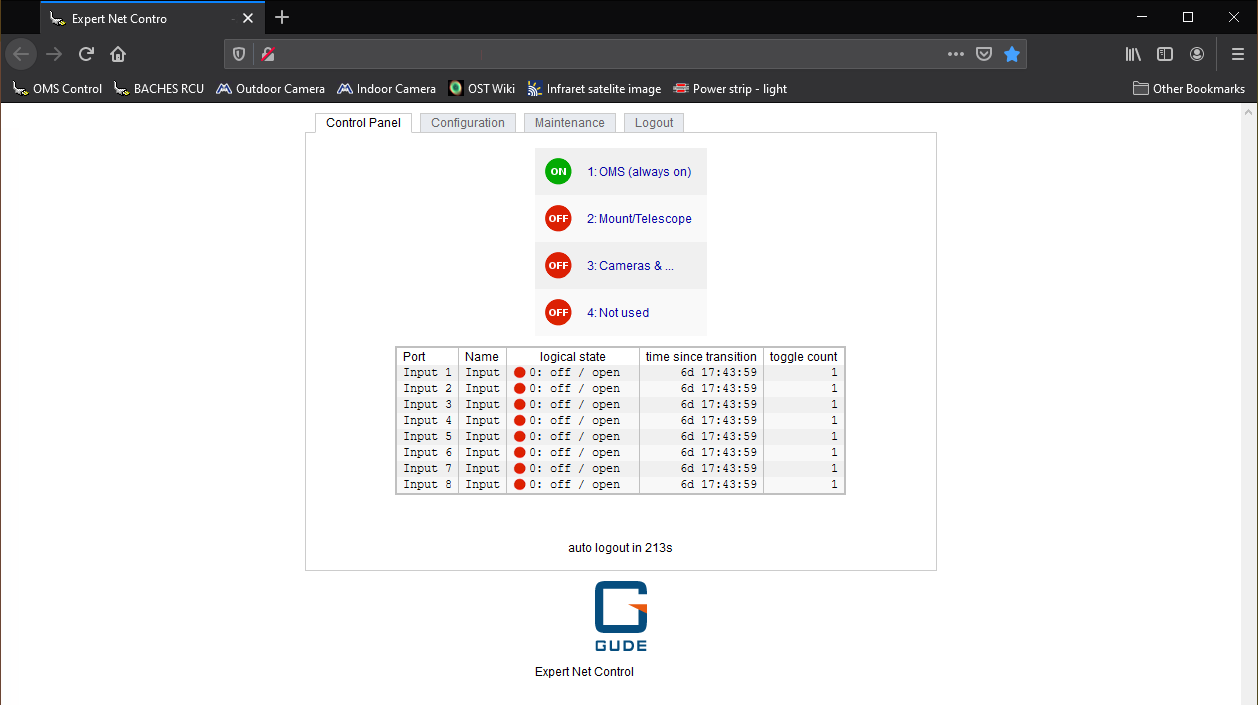Click the Logout tab
1258x705 pixels.
(654, 123)
